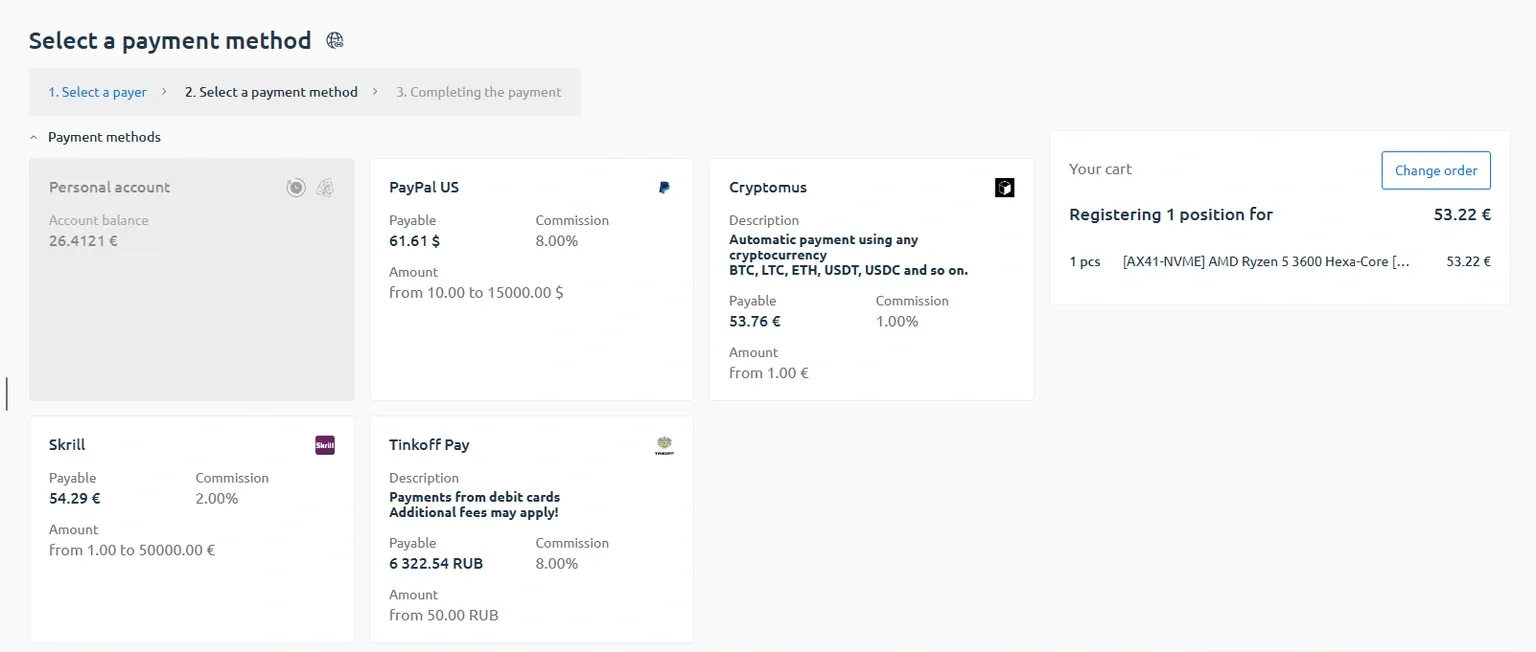Click the banknotes icon in the Personal account card
This screenshot has height=652, width=1536.
[325, 187]
